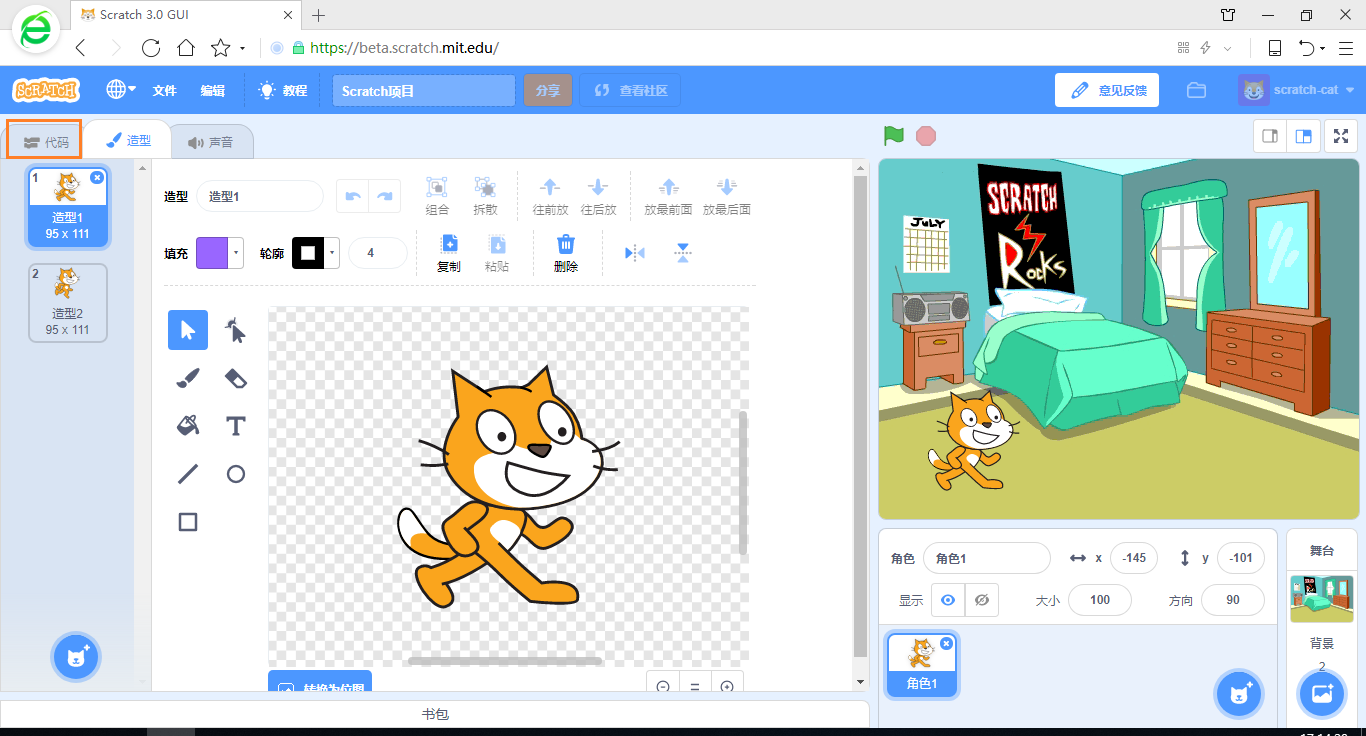Screen dimensions: 1366x736
Task: Click the black outline color swatch
Action: tap(308, 253)
